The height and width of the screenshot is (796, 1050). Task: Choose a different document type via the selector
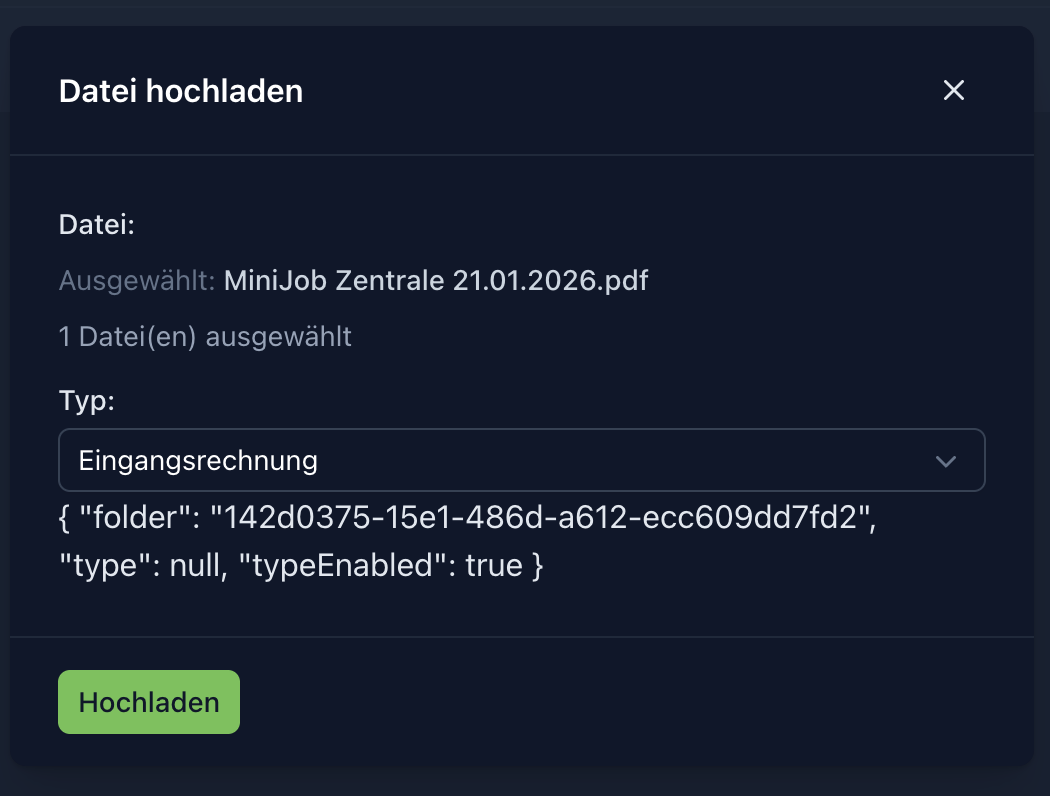coord(520,461)
